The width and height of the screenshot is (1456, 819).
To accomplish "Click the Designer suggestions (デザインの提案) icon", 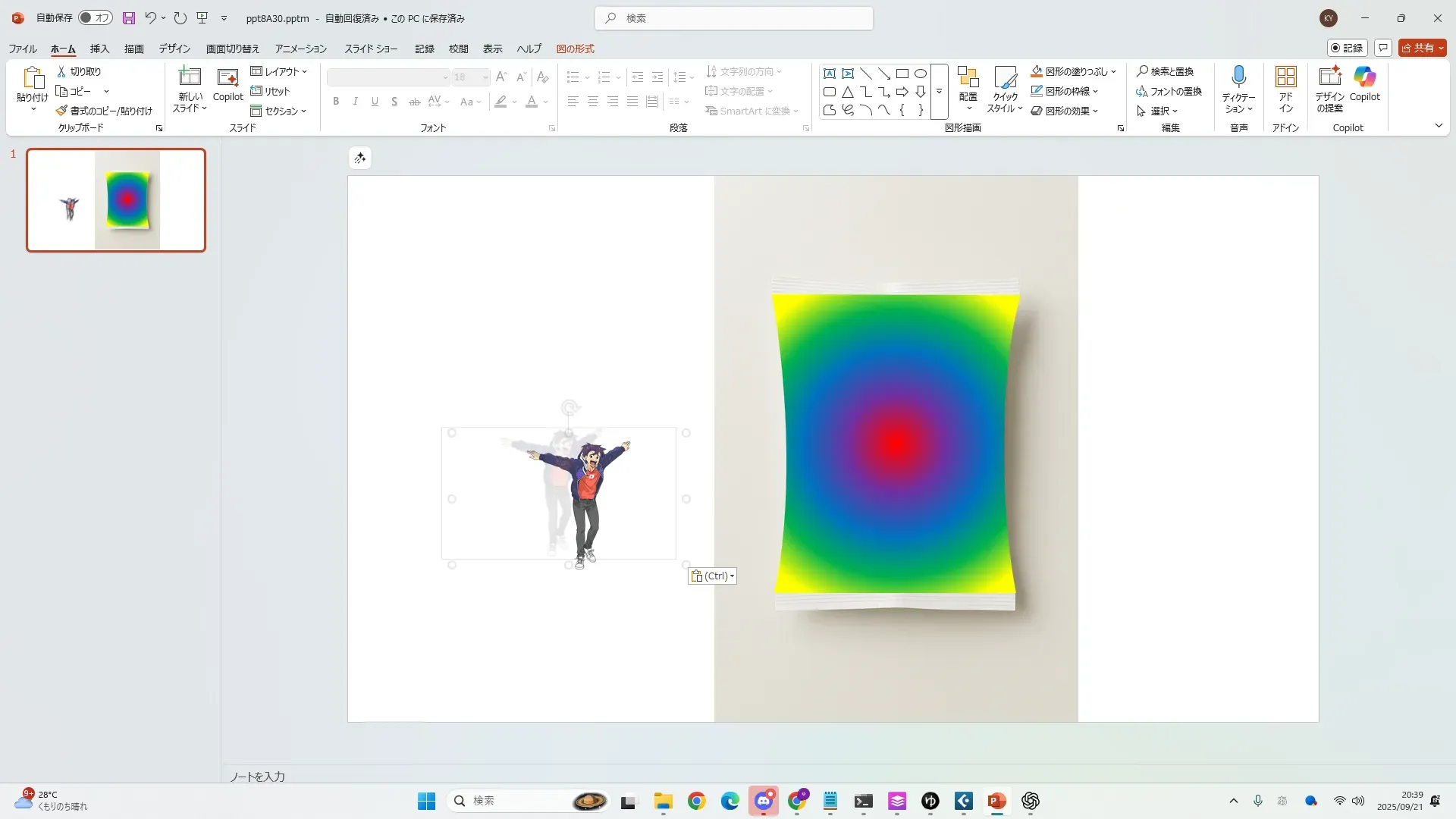I will (x=1329, y=77).
